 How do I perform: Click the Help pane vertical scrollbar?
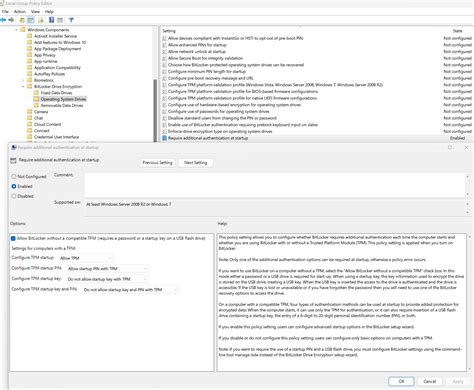[470, 302]
